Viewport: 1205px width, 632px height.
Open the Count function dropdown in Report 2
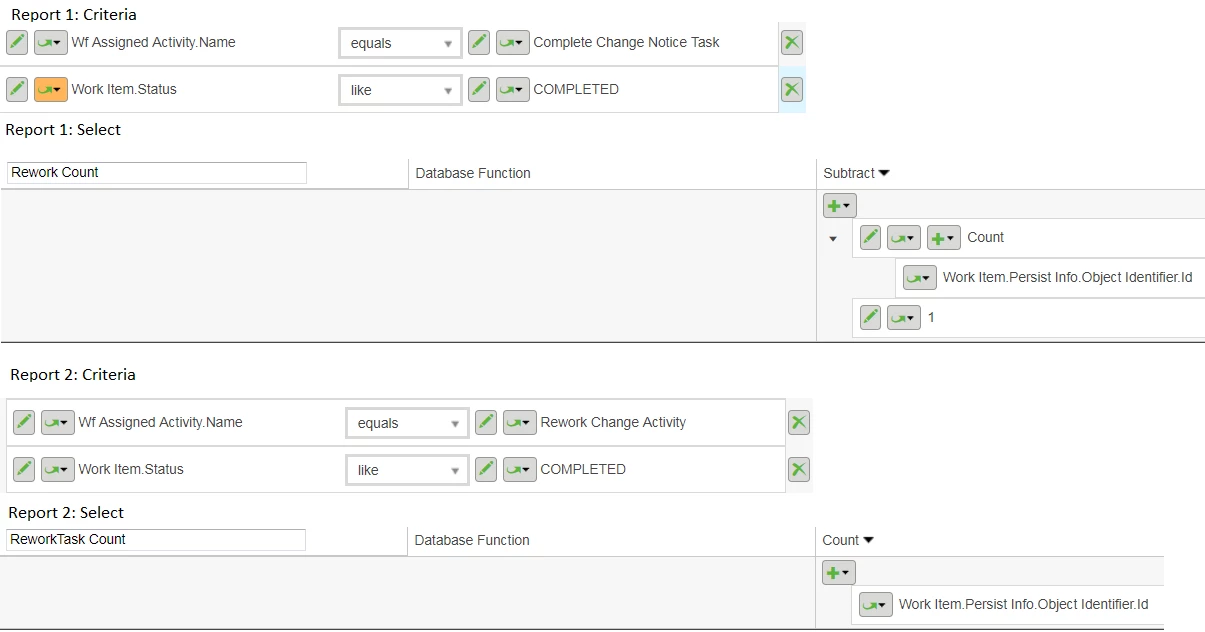point(848,540)
